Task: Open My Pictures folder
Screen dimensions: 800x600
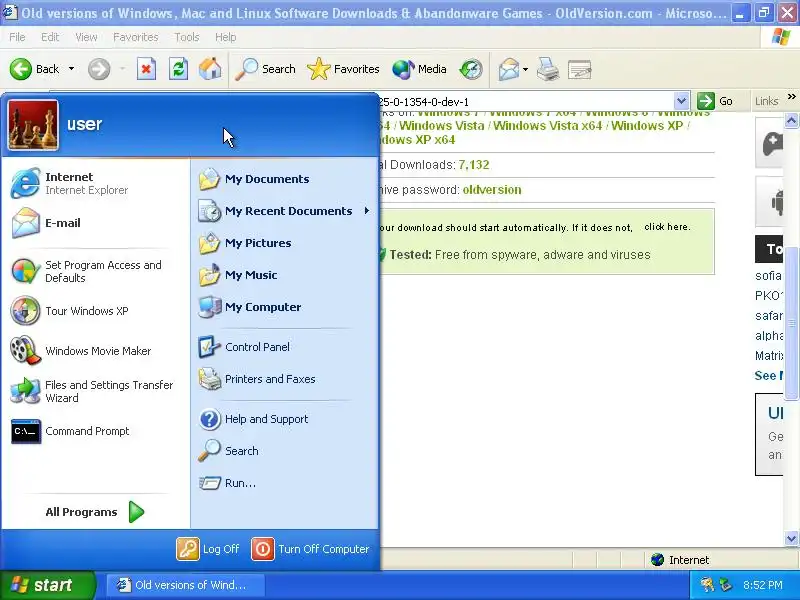Action: click(x=284, y=243)
